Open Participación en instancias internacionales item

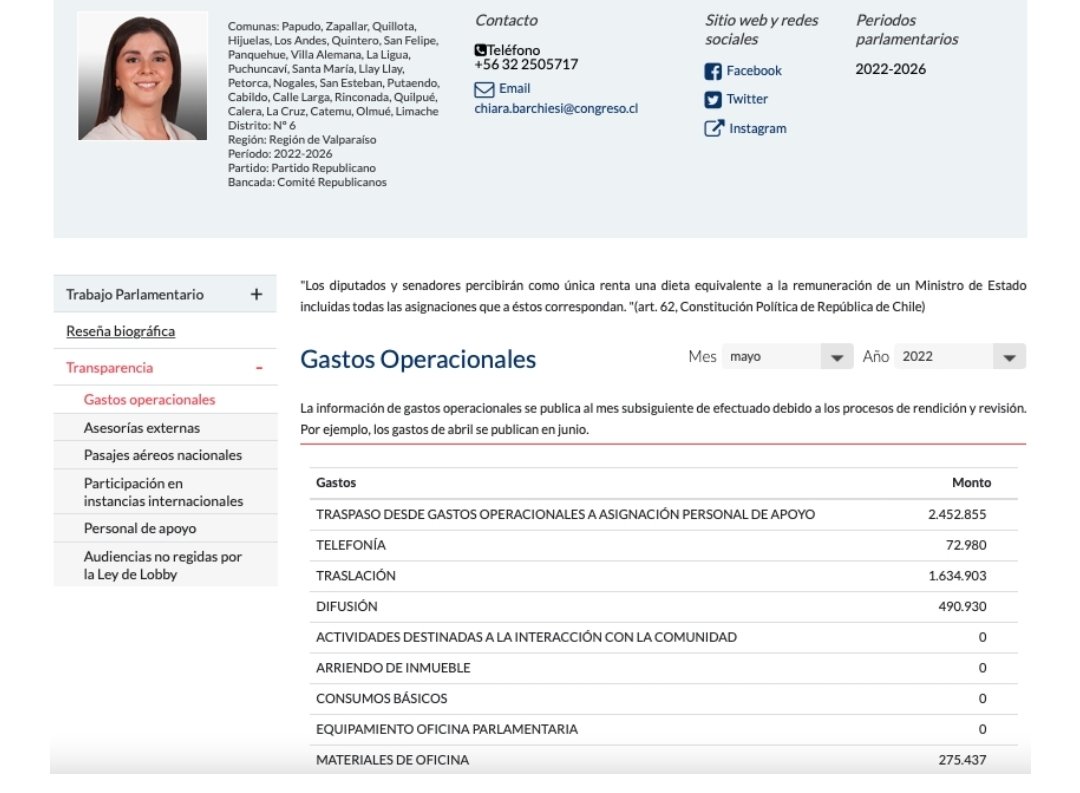(x=163, y=492)
